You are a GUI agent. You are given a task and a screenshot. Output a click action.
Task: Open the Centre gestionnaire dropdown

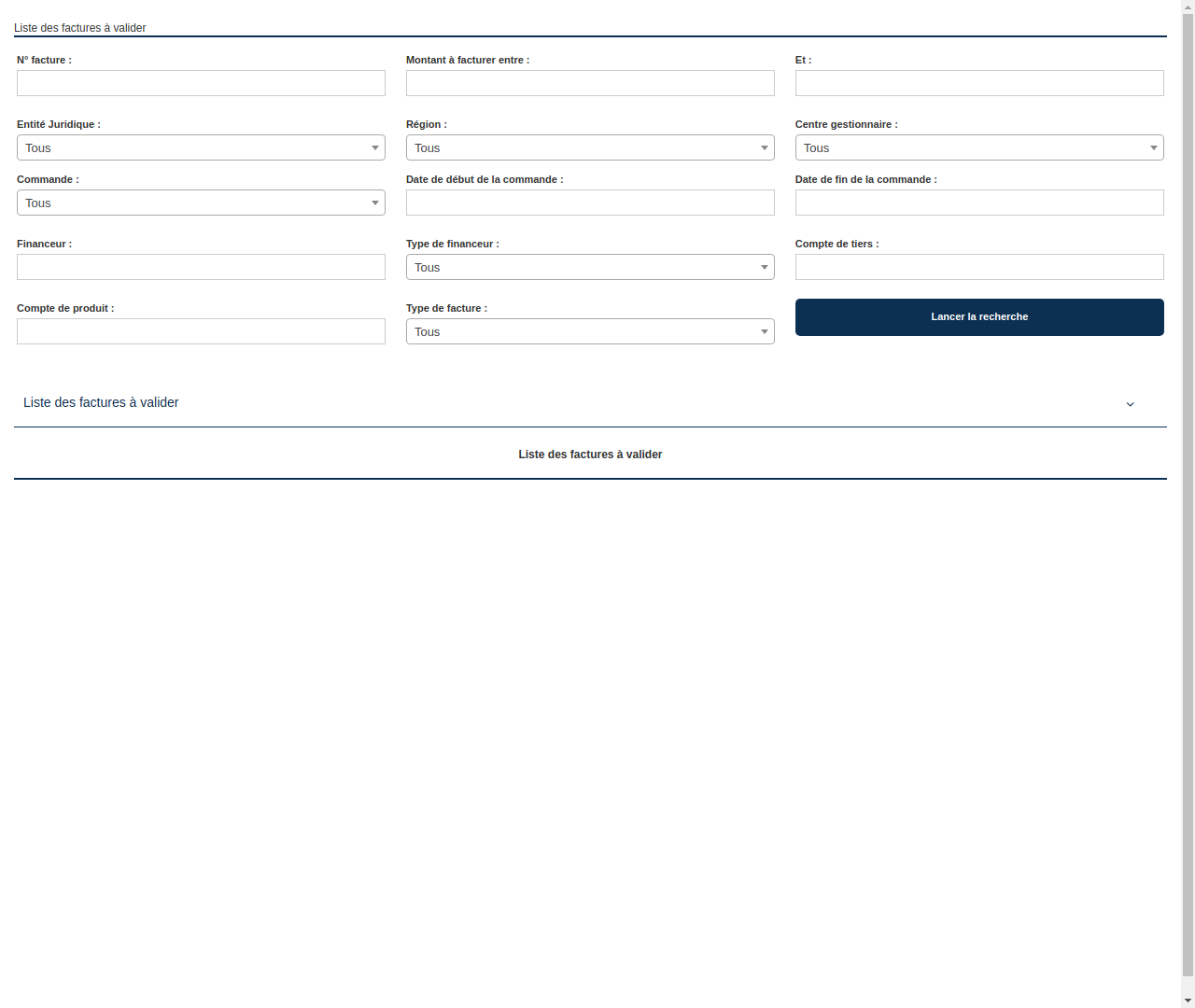click(978, 147)
